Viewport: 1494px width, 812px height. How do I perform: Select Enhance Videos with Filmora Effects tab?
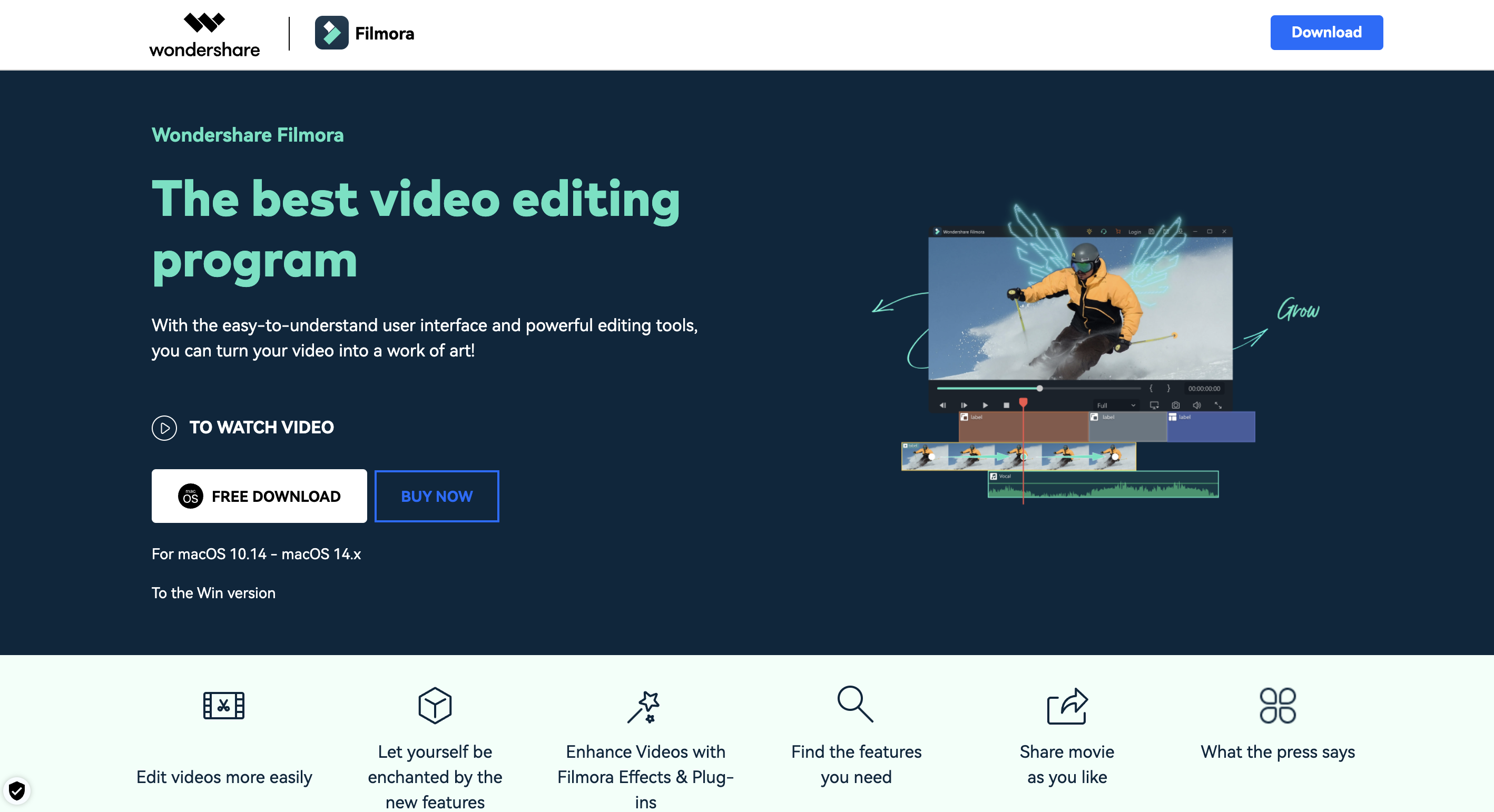point(645,777)
